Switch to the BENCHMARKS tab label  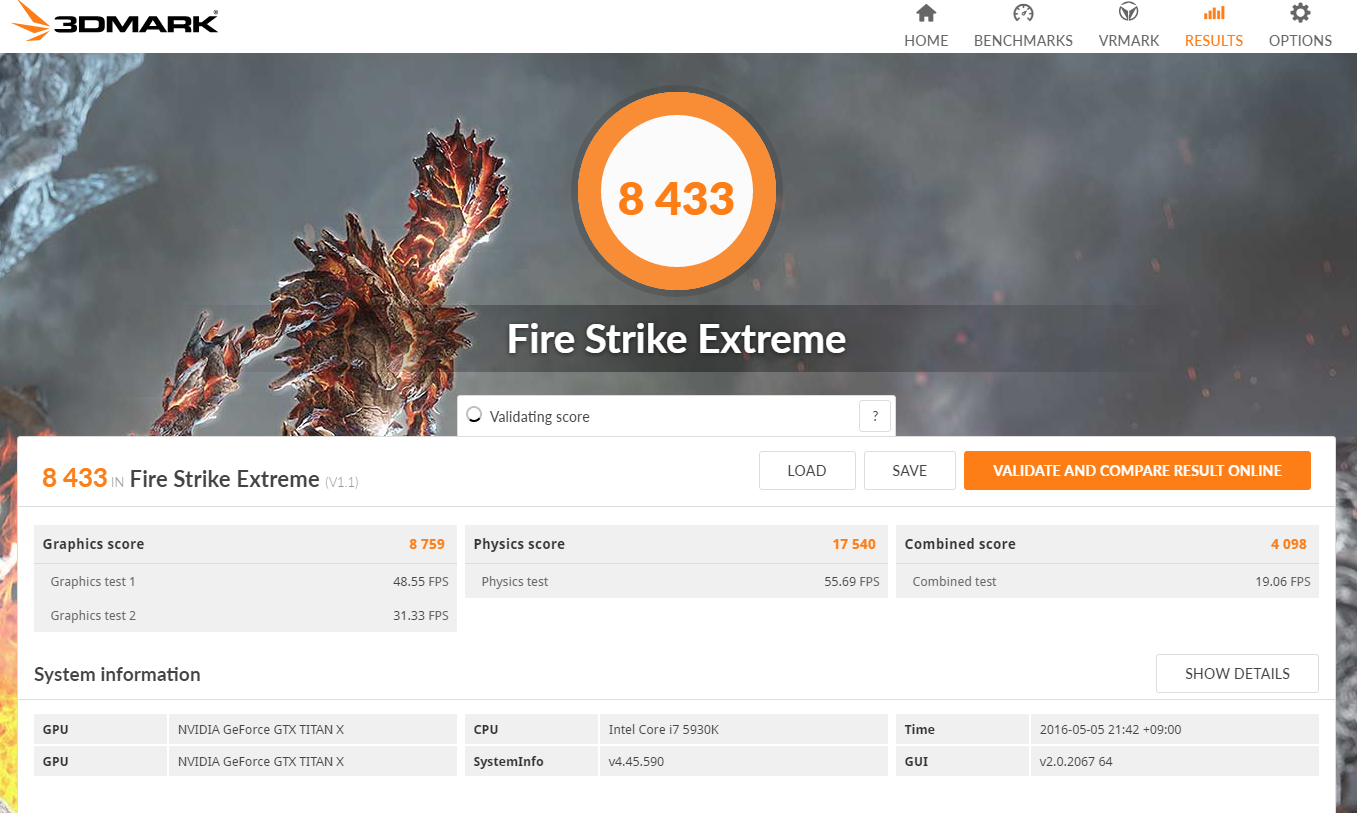click(x=1023, y=41)
